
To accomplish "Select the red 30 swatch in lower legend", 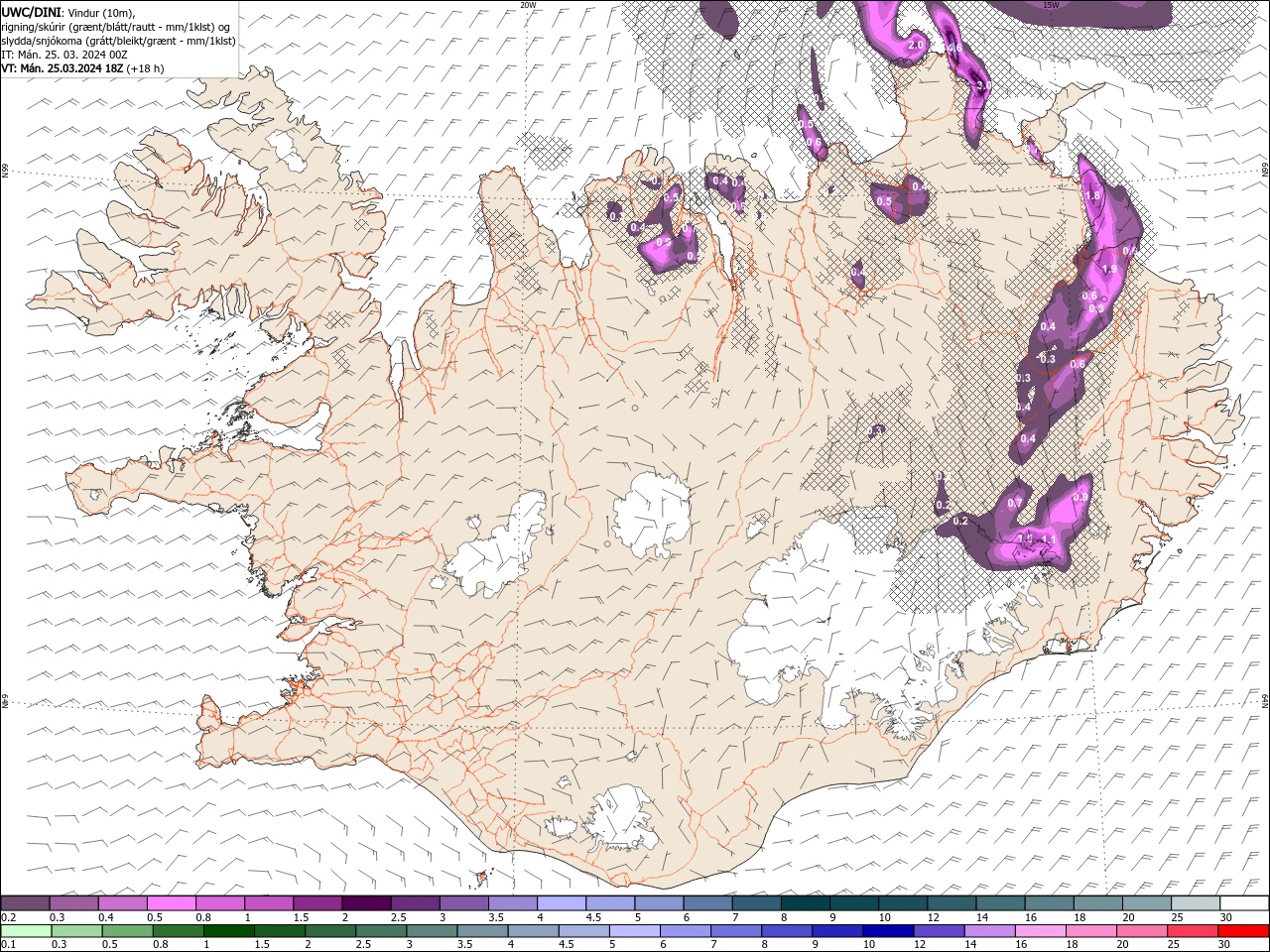I will 1244,931.
